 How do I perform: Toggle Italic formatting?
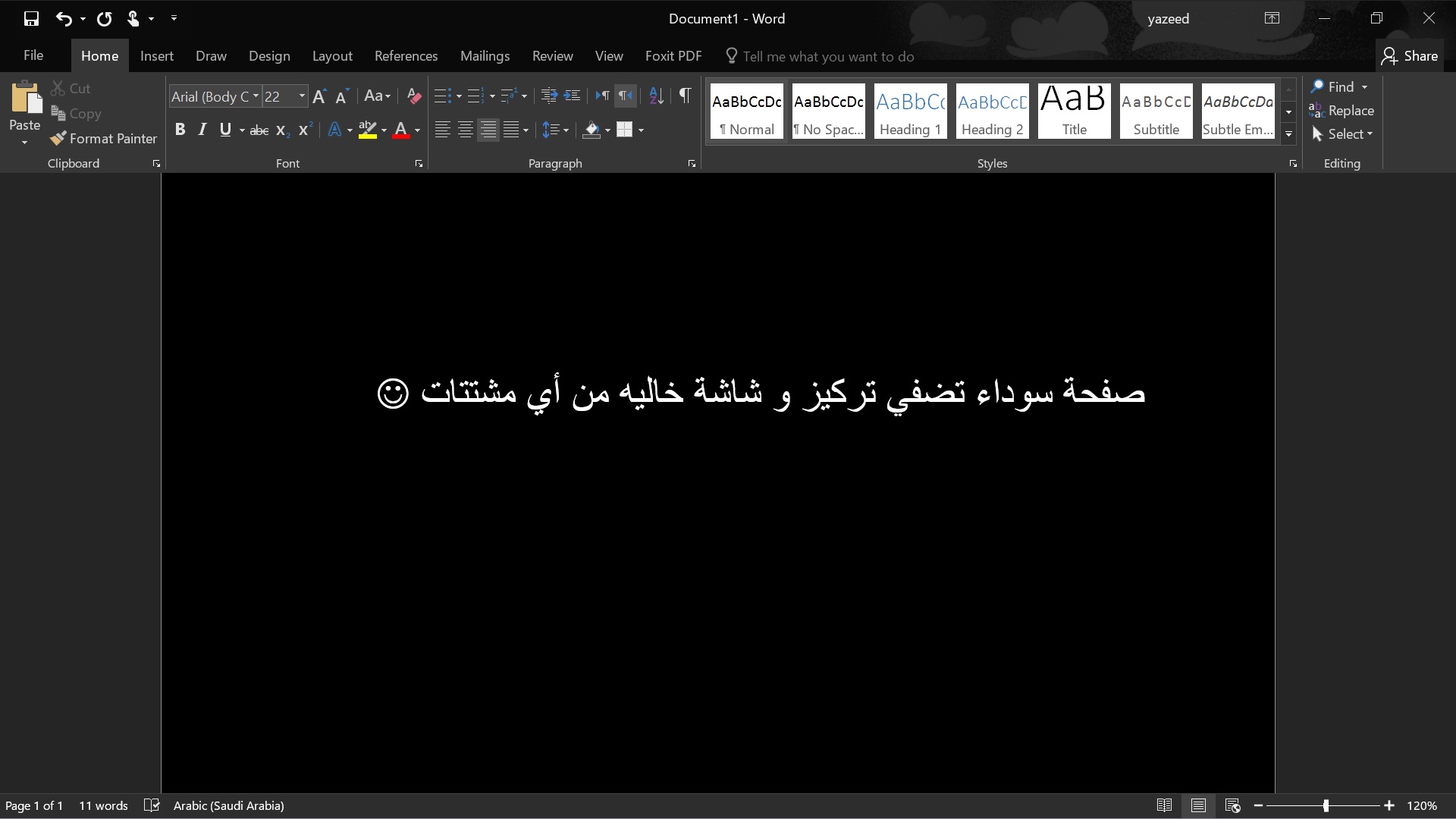202,130
